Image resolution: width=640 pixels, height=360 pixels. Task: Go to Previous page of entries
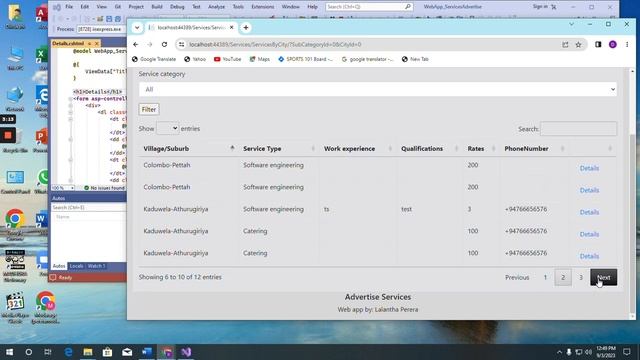click(x=517, y=278)
